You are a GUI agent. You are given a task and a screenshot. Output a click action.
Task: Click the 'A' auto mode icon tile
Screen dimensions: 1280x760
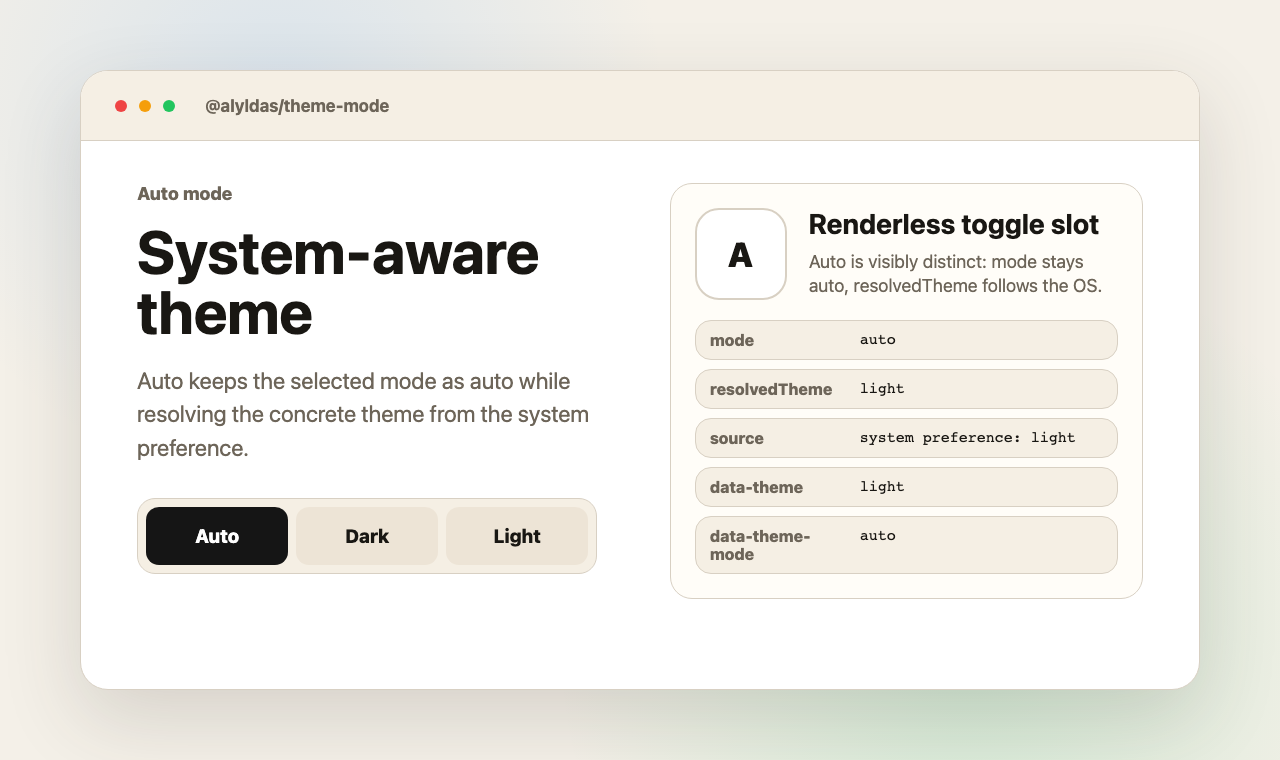coord(741,254)
